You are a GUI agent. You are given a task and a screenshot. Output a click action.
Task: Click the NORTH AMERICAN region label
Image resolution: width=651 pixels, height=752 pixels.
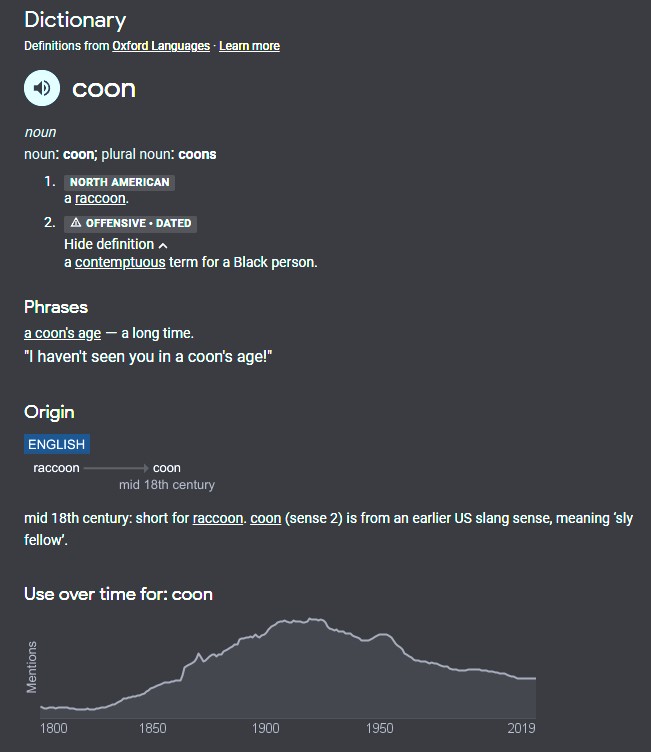tap(119, 182)
